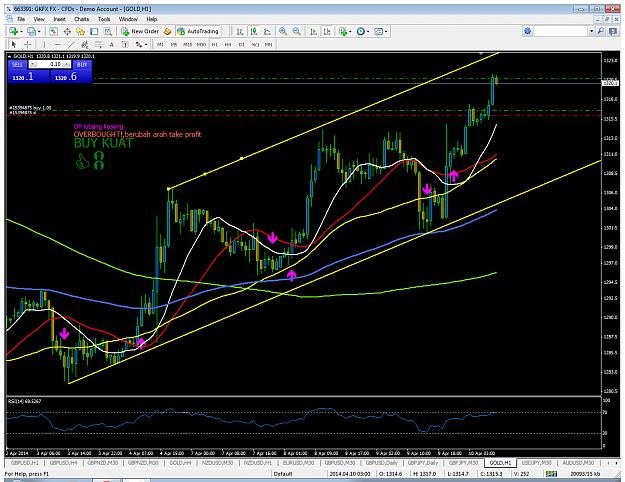Click the search magnifier icon

pyautogui.click(x=601, y=31)
